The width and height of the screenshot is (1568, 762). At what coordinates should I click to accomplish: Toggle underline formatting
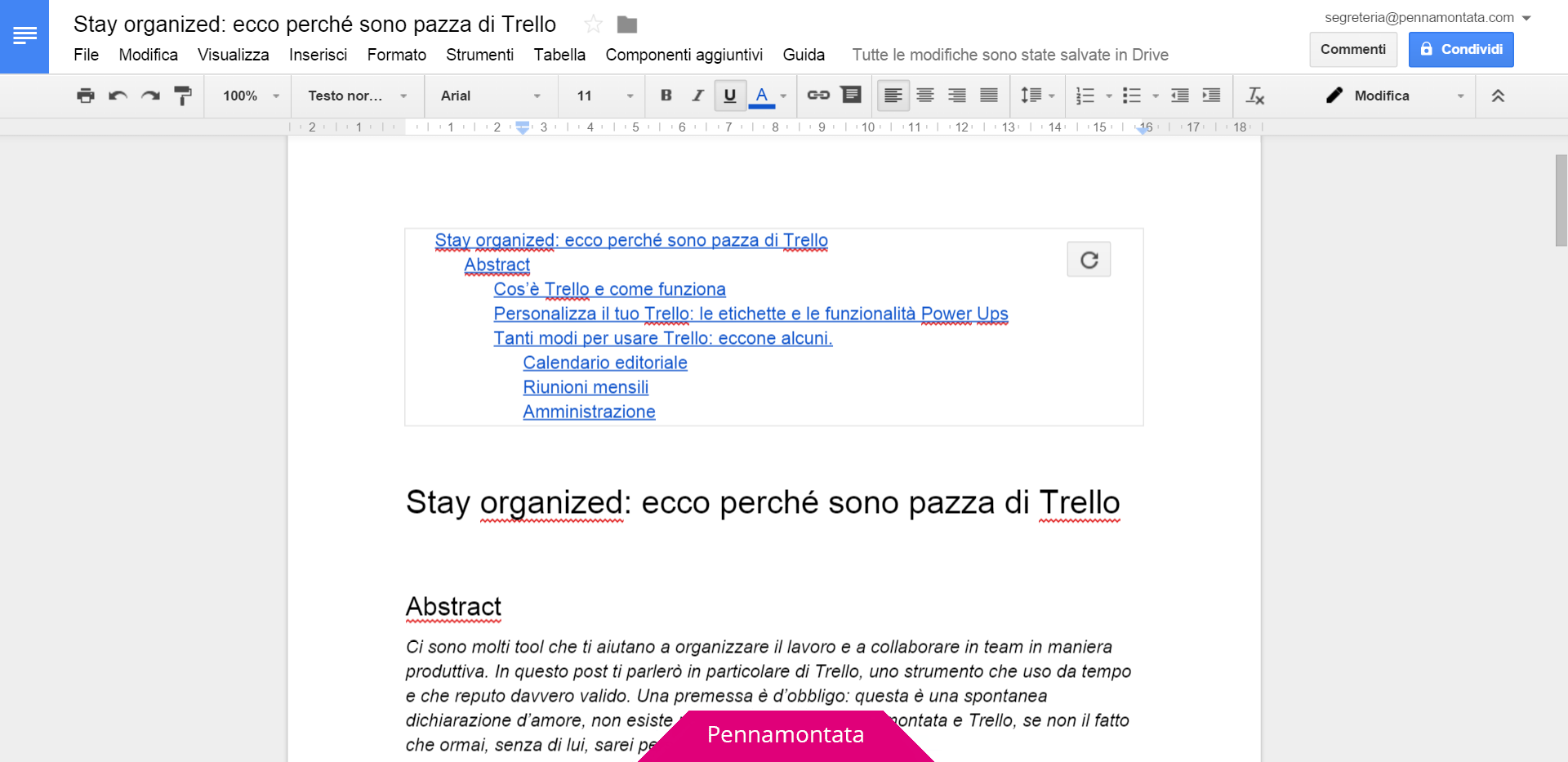[x=729, y=96]
